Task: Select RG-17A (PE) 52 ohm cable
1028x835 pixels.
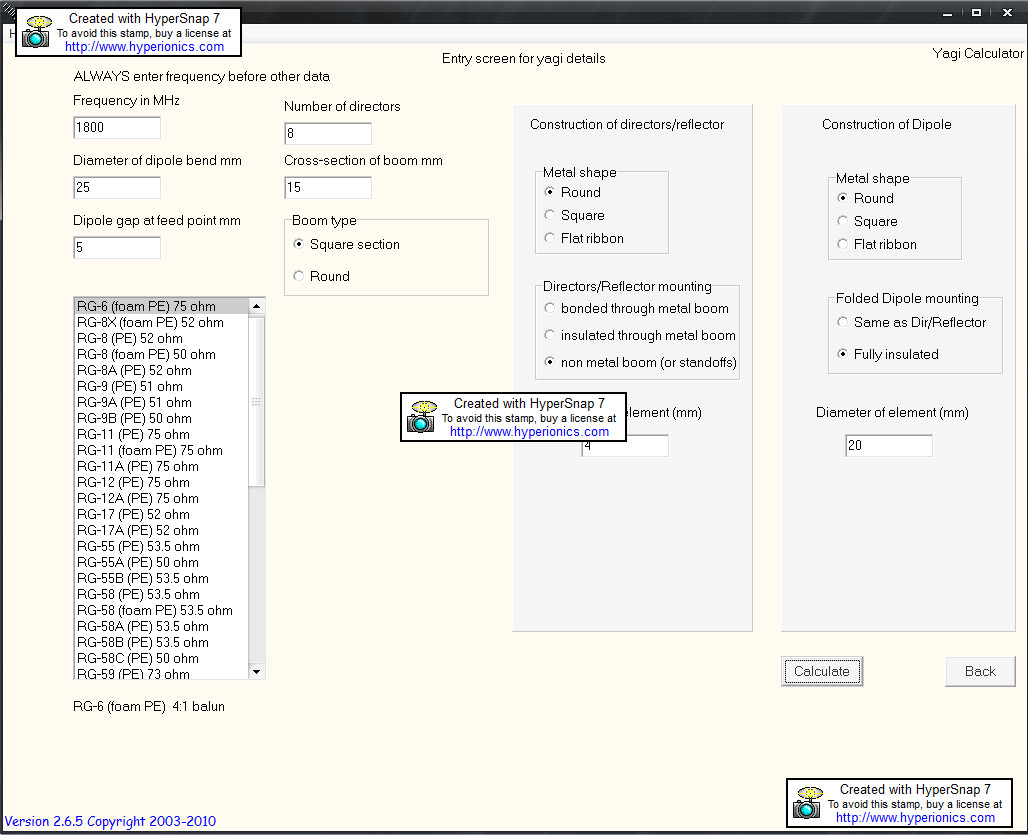Action: 161,530
